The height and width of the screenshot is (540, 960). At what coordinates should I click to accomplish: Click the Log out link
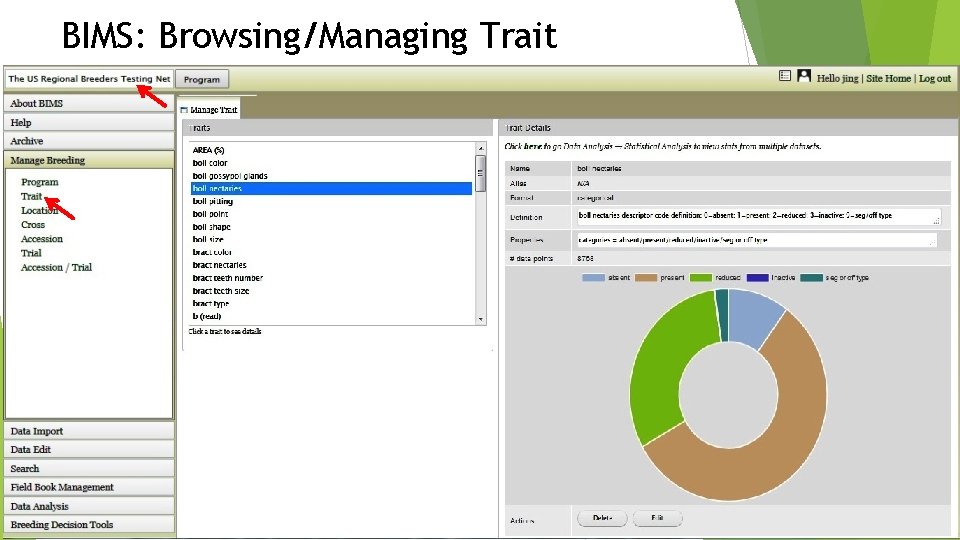[x=935, y=78]
